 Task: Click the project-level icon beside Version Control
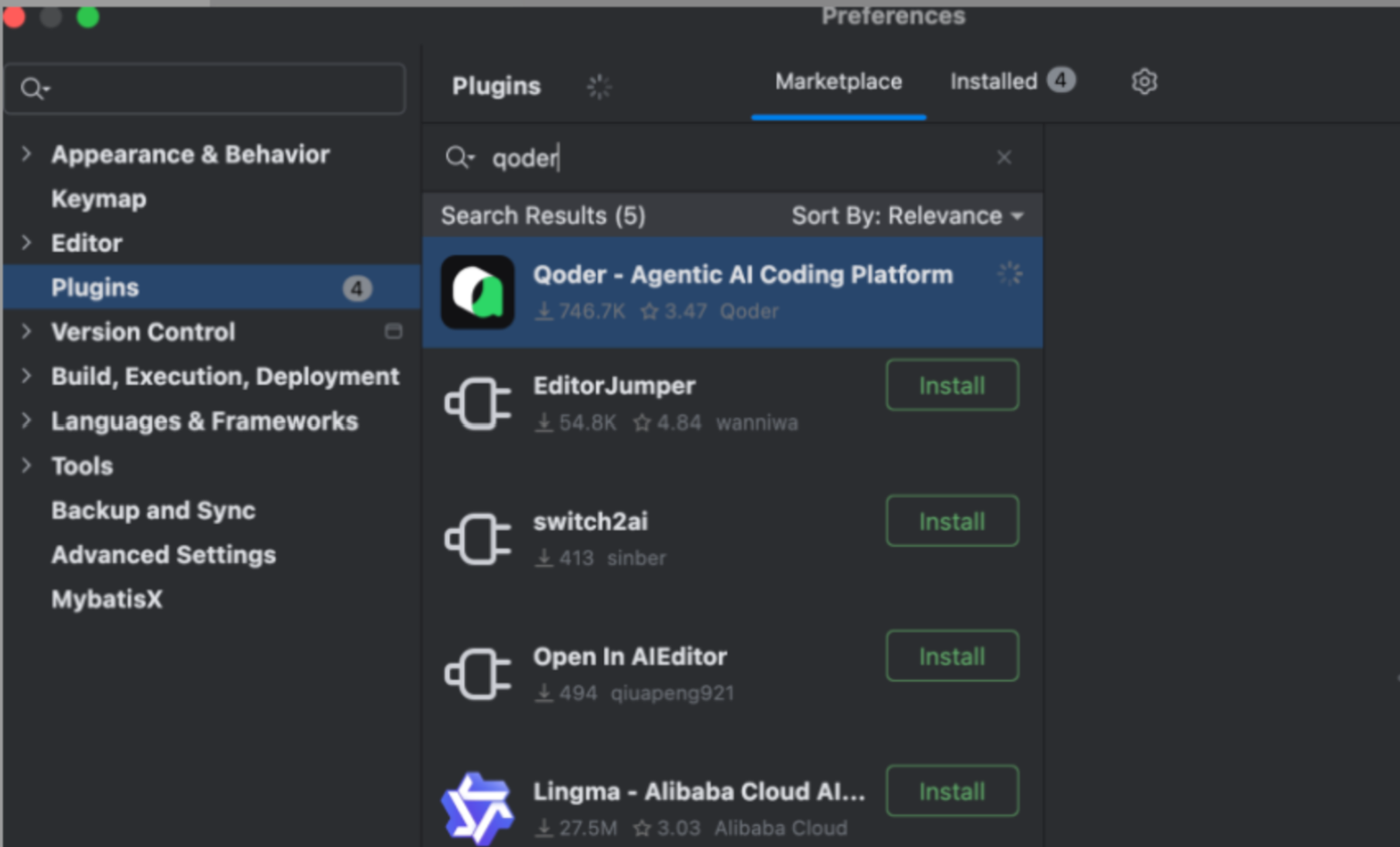(x=393, y=331)
